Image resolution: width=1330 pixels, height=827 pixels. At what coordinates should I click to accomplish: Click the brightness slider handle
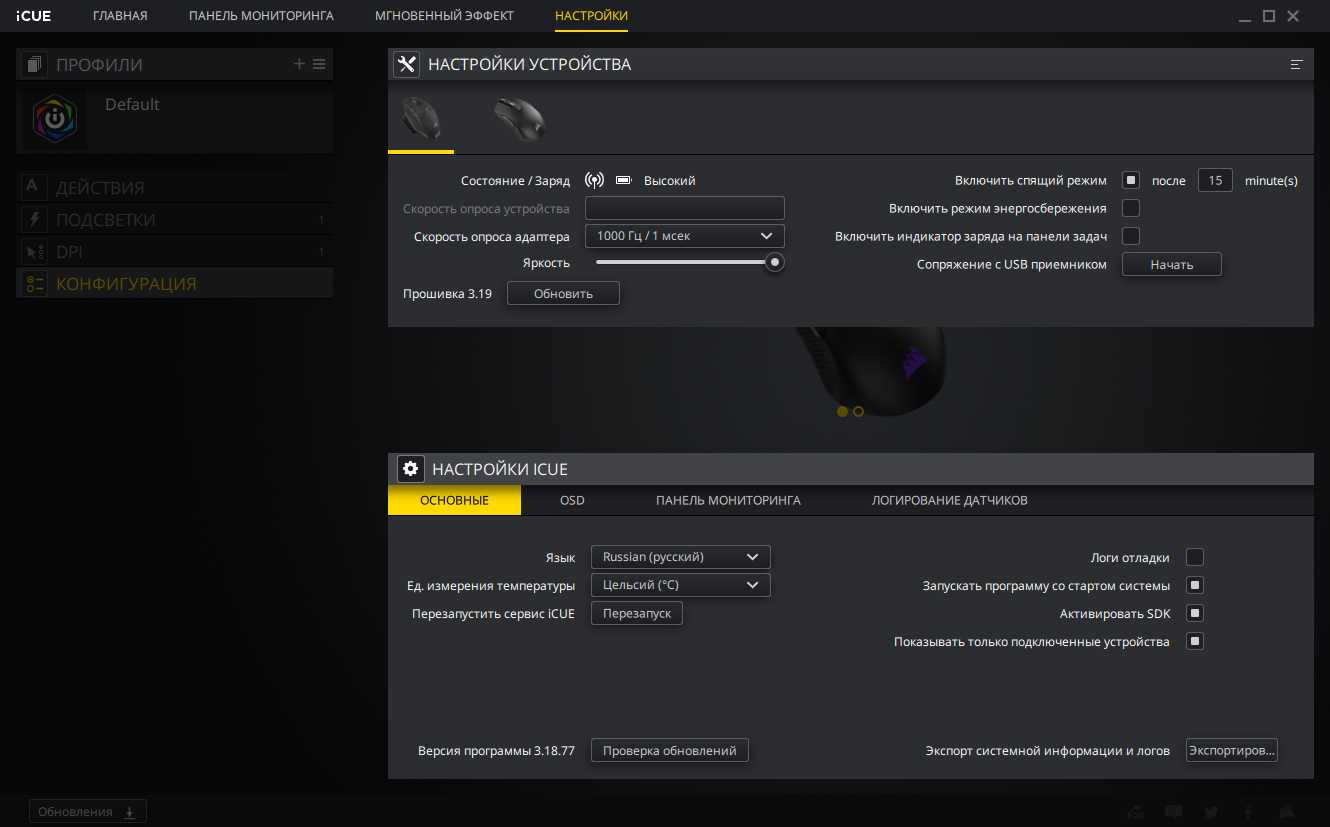(x=774, y=263)
